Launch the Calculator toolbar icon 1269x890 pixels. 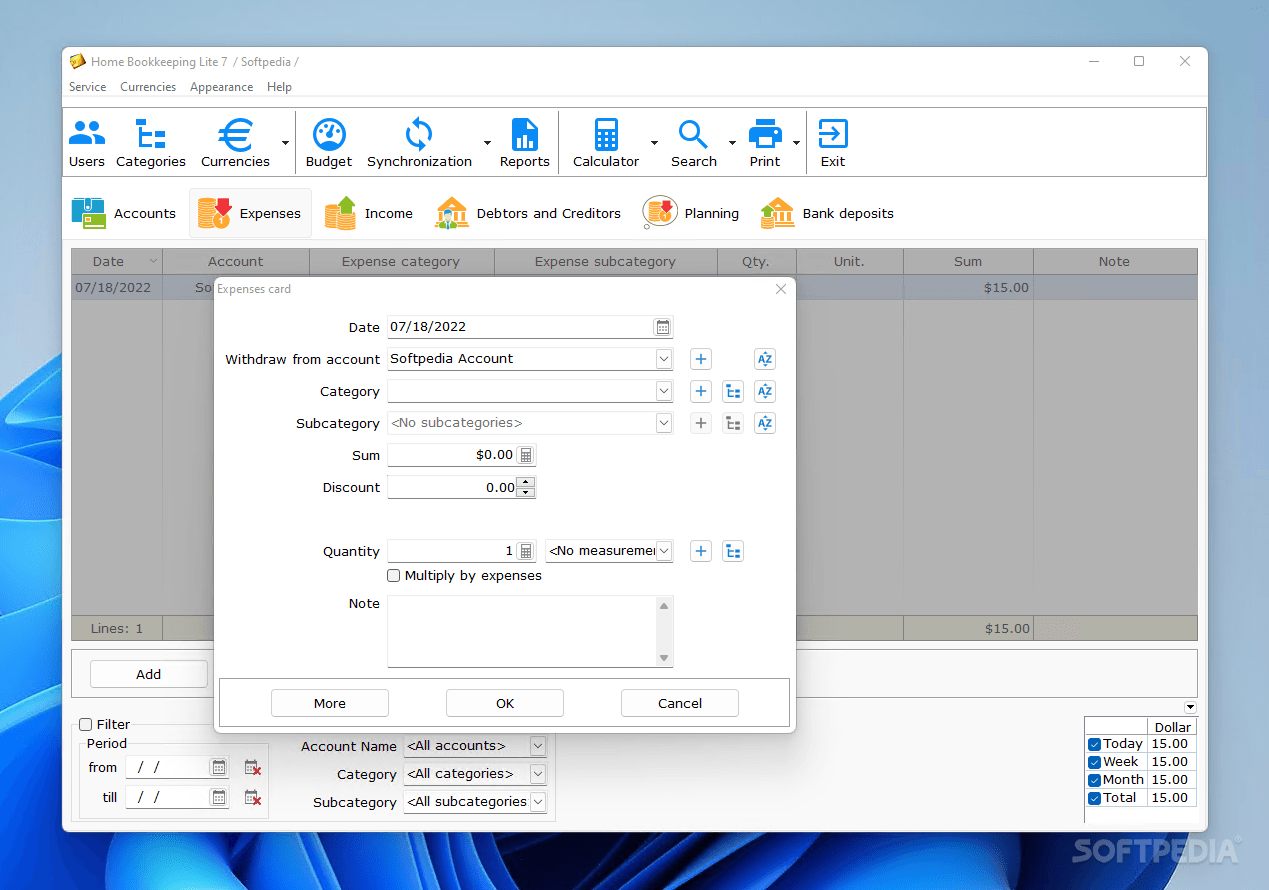click(606, 143)
